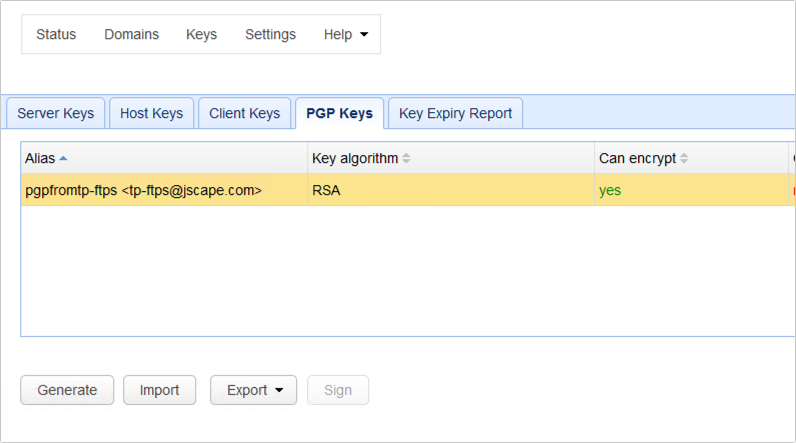Switch to the Server Keys tab
796x443 pixels.
[56, 113]
